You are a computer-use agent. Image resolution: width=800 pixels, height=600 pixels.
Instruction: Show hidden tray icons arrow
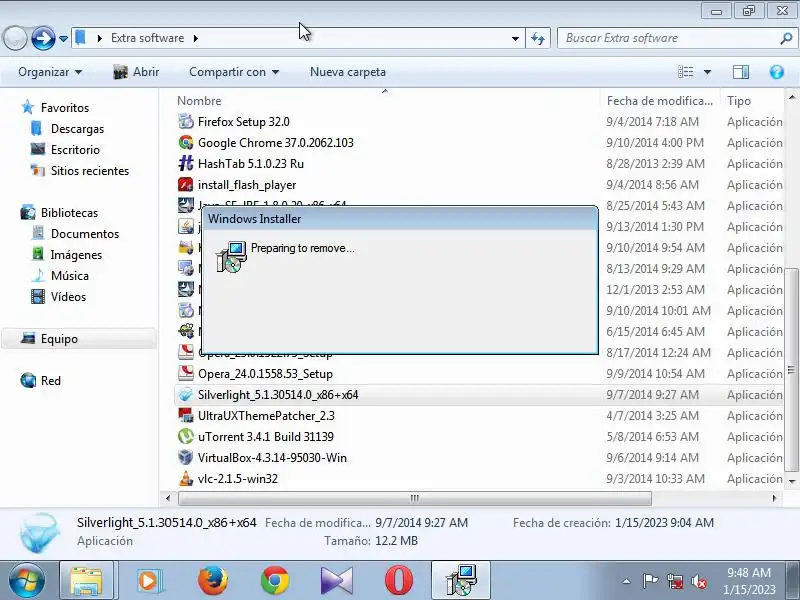pyautogui.click(x=627, y=581)
